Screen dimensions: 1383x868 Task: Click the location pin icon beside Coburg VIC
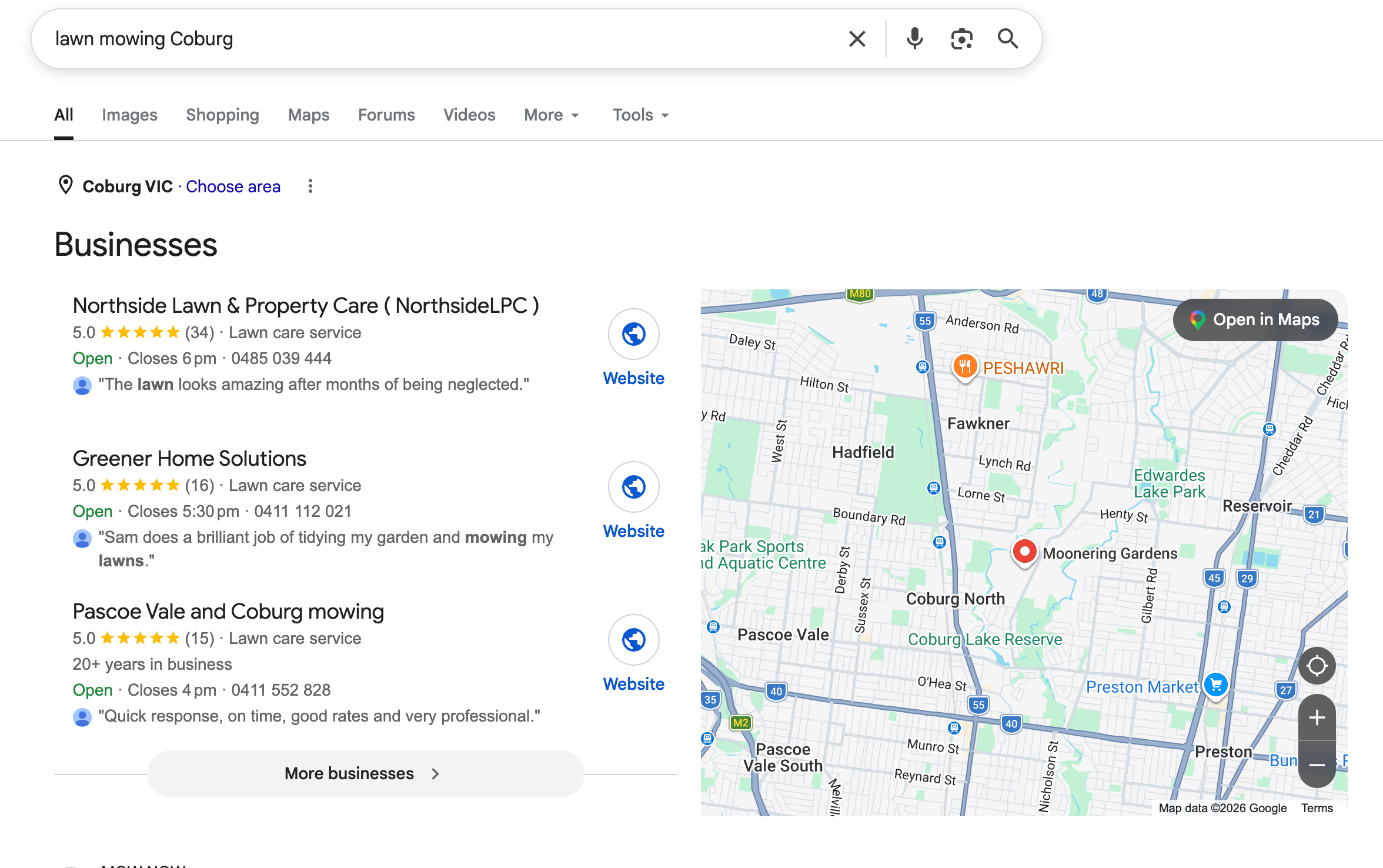coord(66,185)
